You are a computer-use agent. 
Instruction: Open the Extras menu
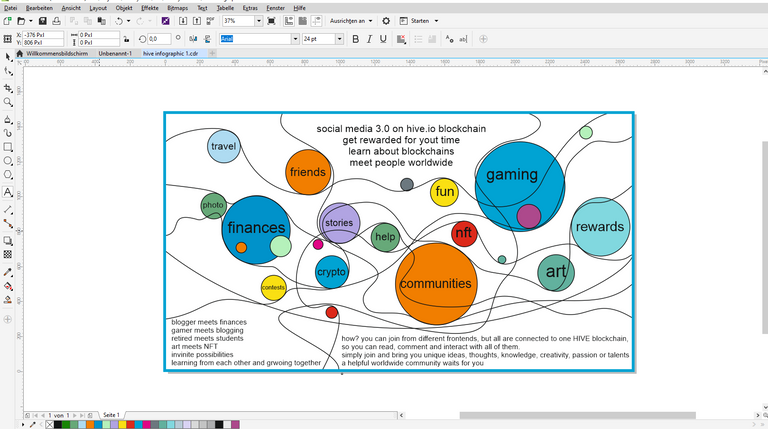coord(250,8)
